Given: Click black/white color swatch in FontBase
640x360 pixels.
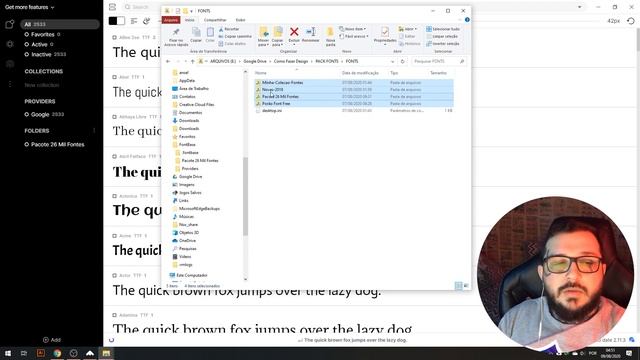Looking at the screenshot, I should 117,21.
